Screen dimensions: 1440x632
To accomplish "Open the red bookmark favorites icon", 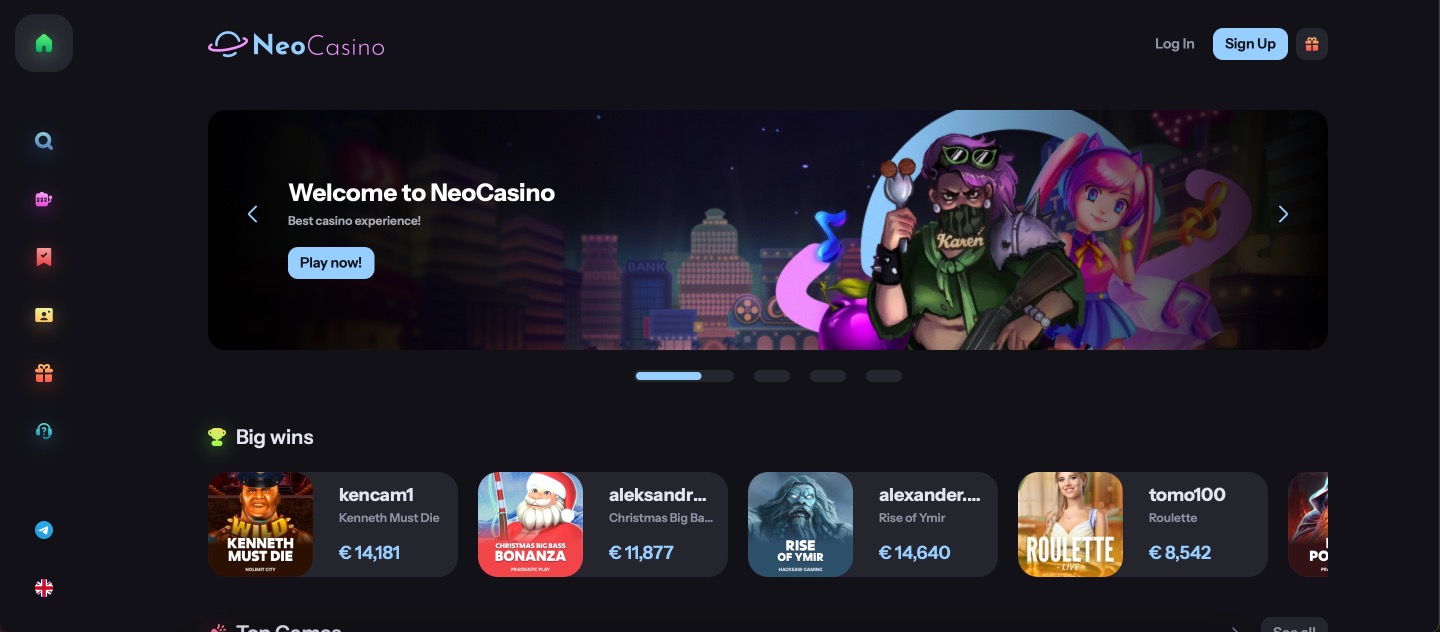I will 44,257.
